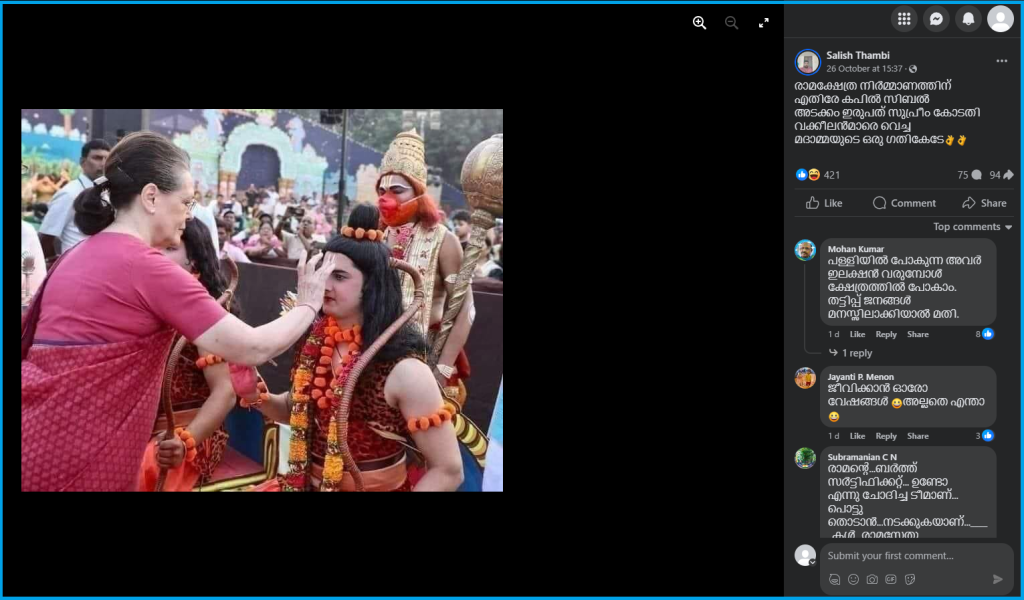Insert avatar sticker in comment
This screenshot has width=1024, height=600.
pos(834,579)
